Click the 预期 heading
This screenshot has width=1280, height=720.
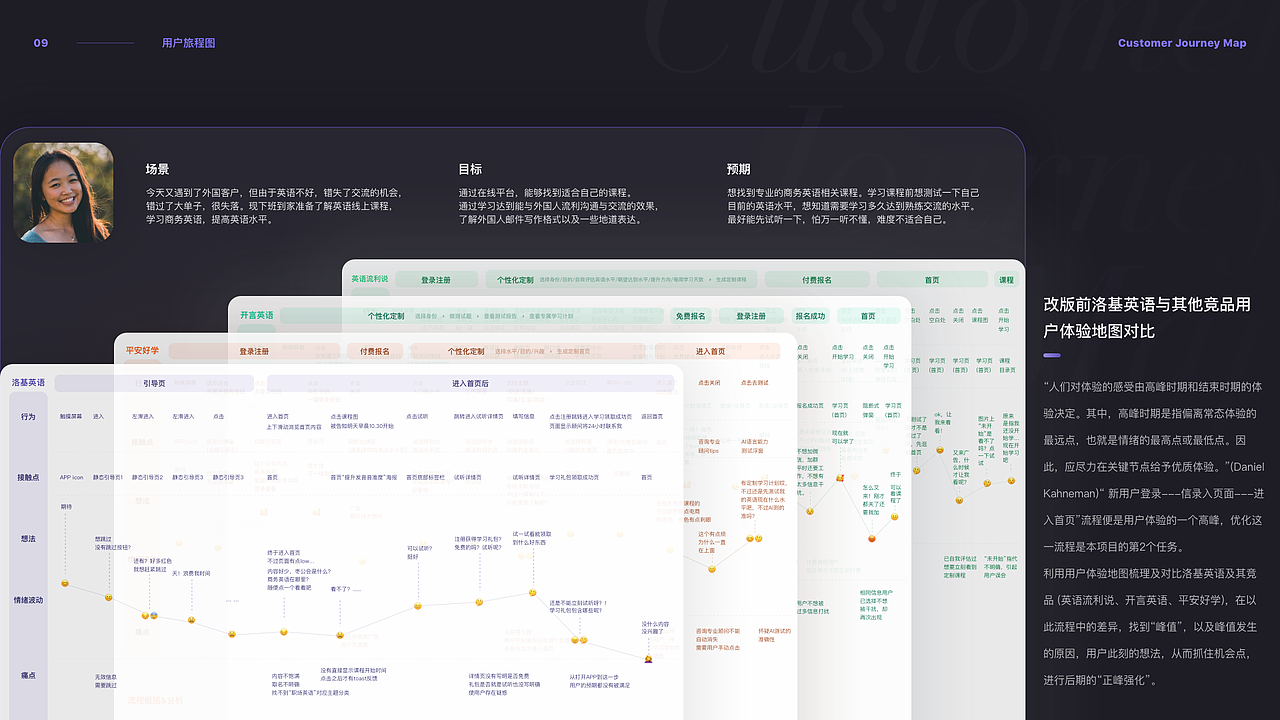[x=739, y=169]
